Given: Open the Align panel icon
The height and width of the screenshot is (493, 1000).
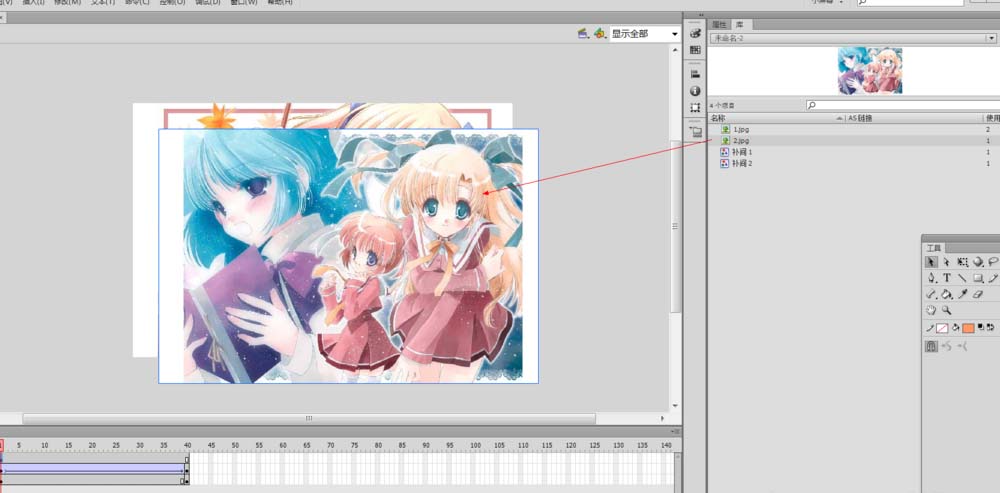Looking at the screenshot, I should click(x=695, y=74).
